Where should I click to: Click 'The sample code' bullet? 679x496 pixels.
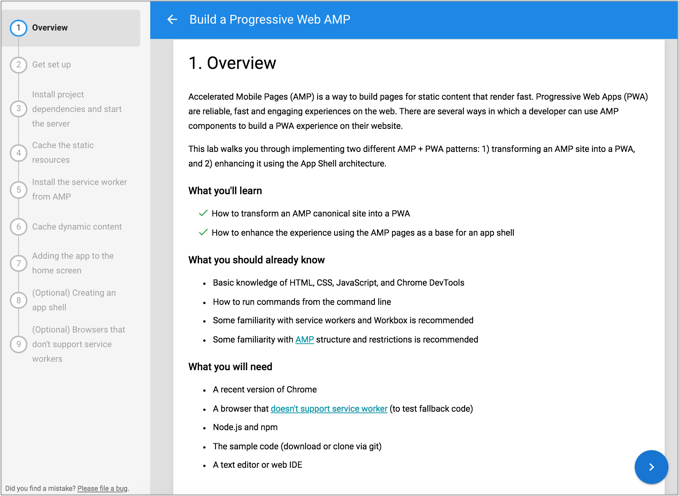297,446
